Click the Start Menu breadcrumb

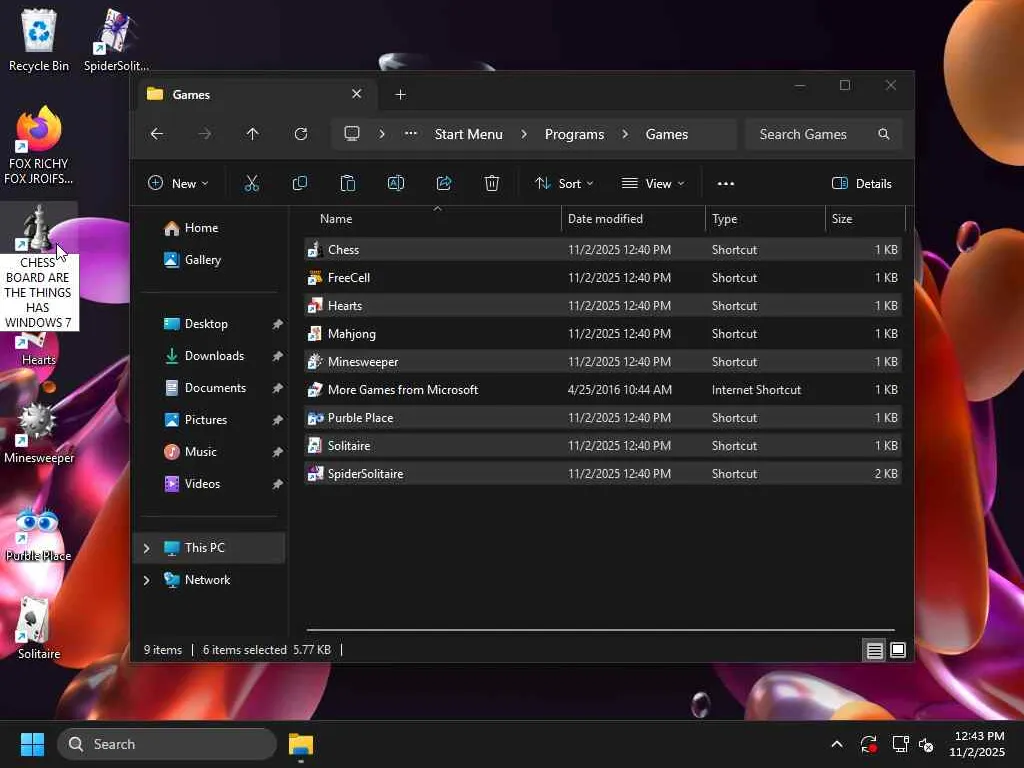(469, 134)
